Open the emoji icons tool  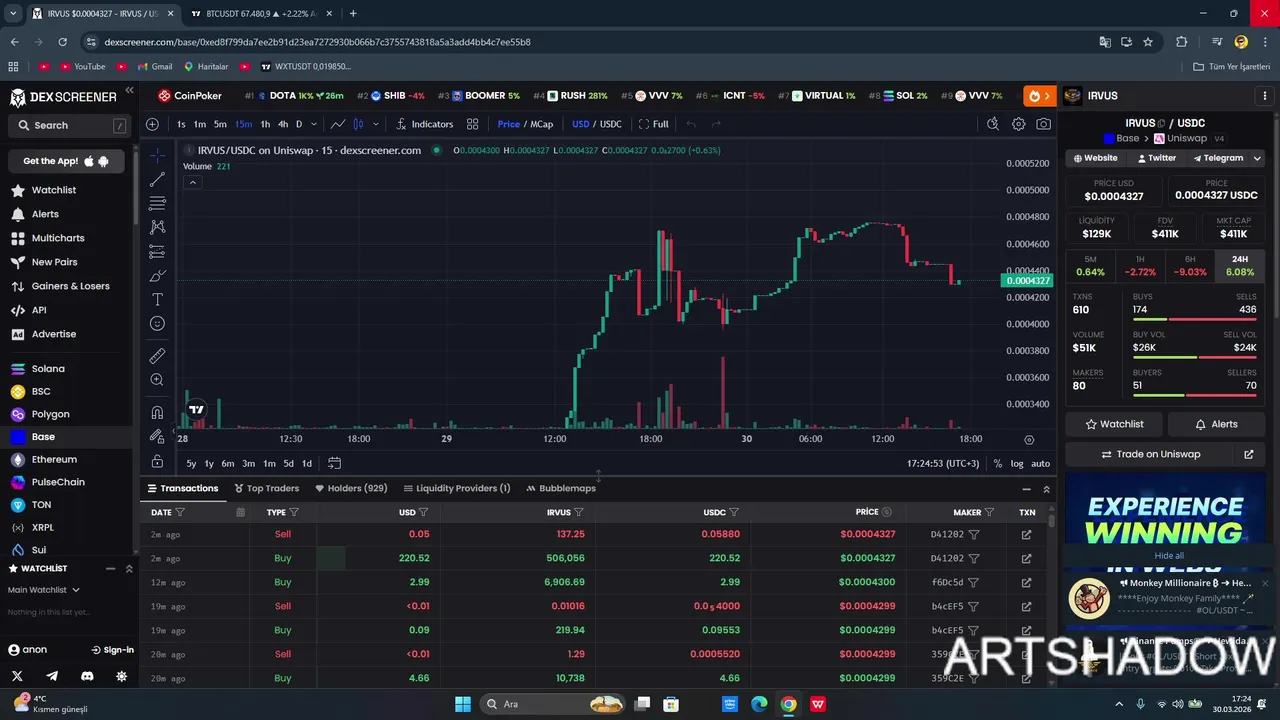pos(157,323)
